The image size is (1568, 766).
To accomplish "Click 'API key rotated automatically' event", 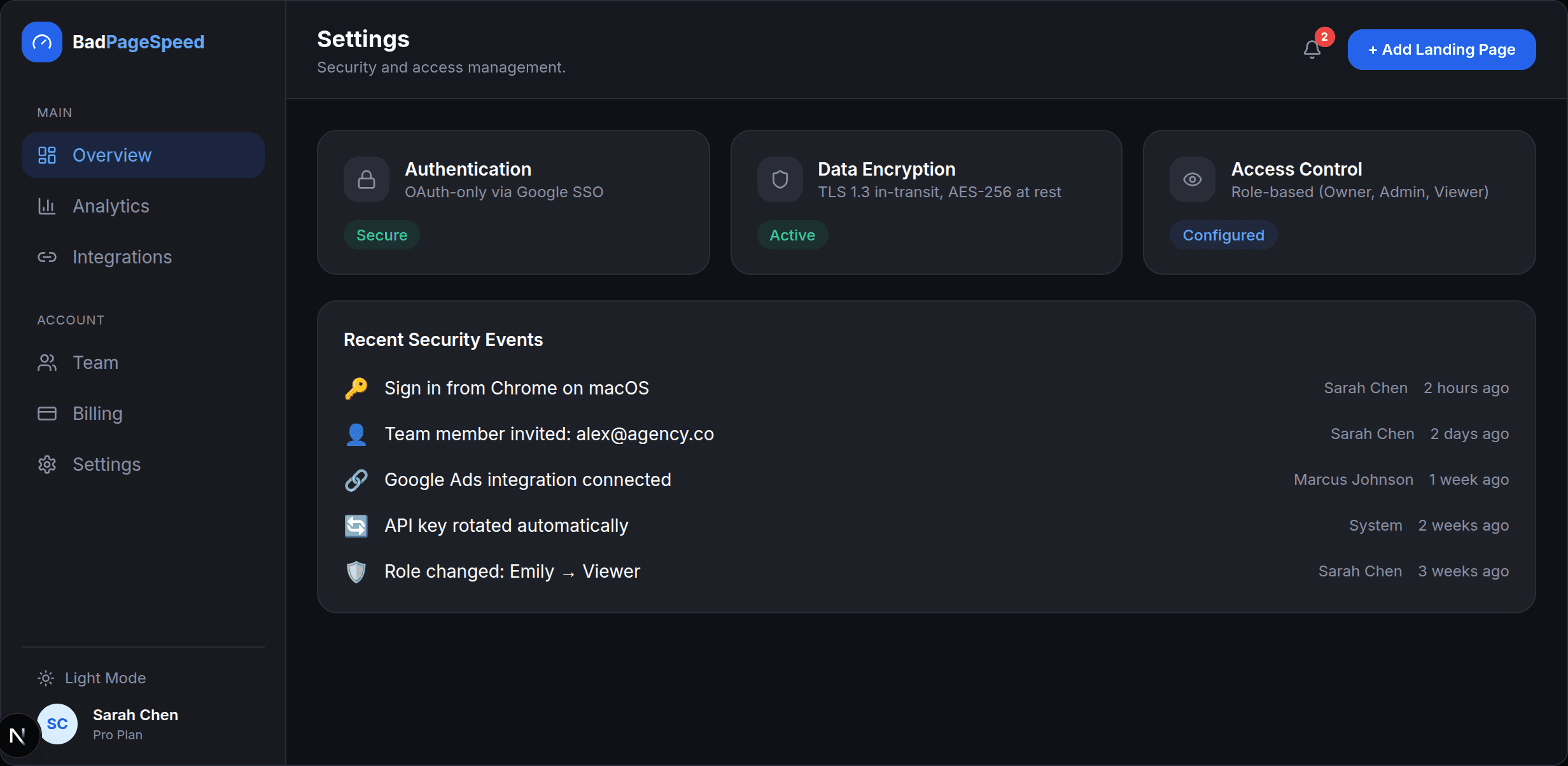I will click(x=506, y=526).
